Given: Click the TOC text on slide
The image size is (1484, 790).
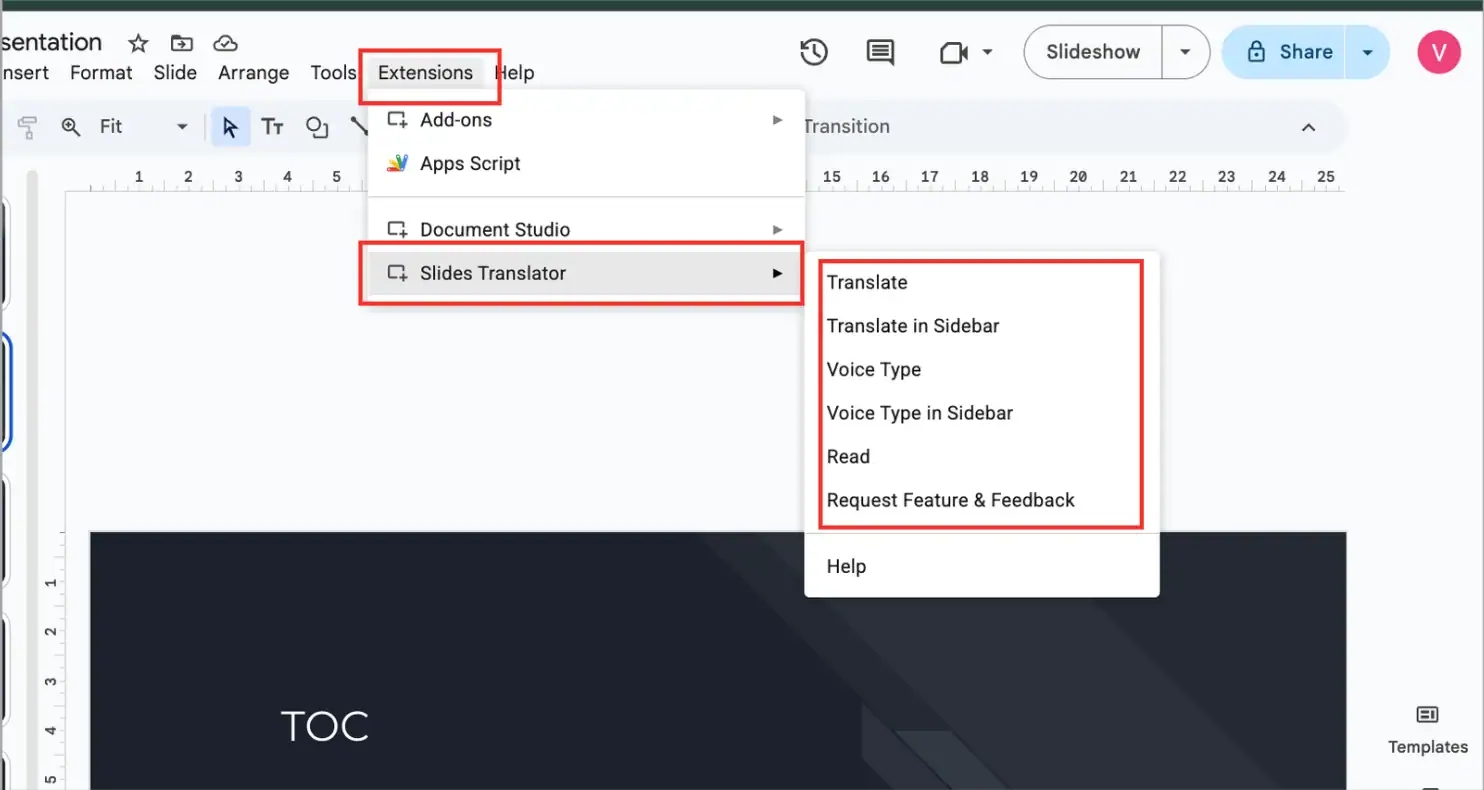Looking at the screenshot, I should click(x=325, y=727).
